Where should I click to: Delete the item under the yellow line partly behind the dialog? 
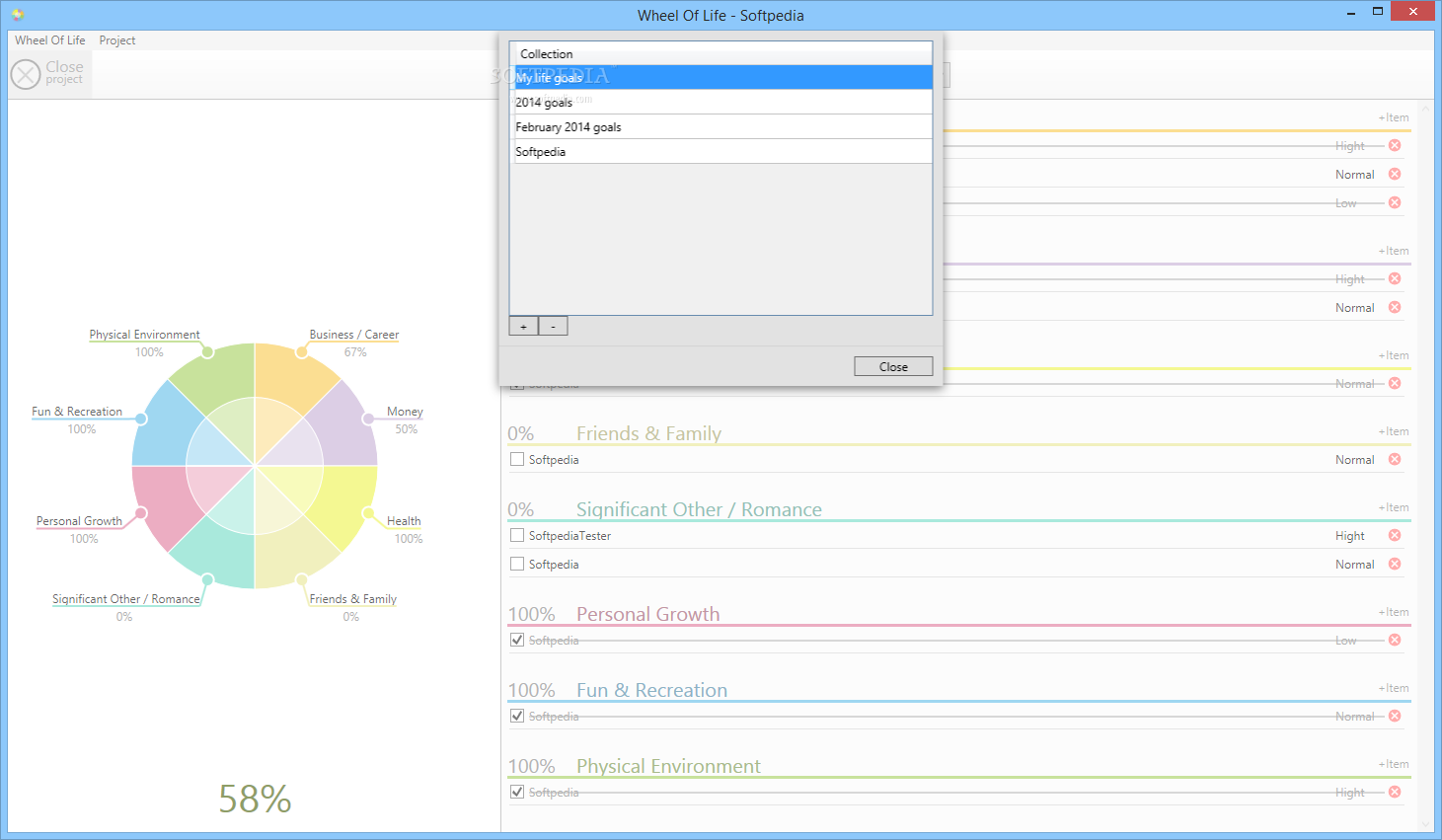(x=1395, y=383)
